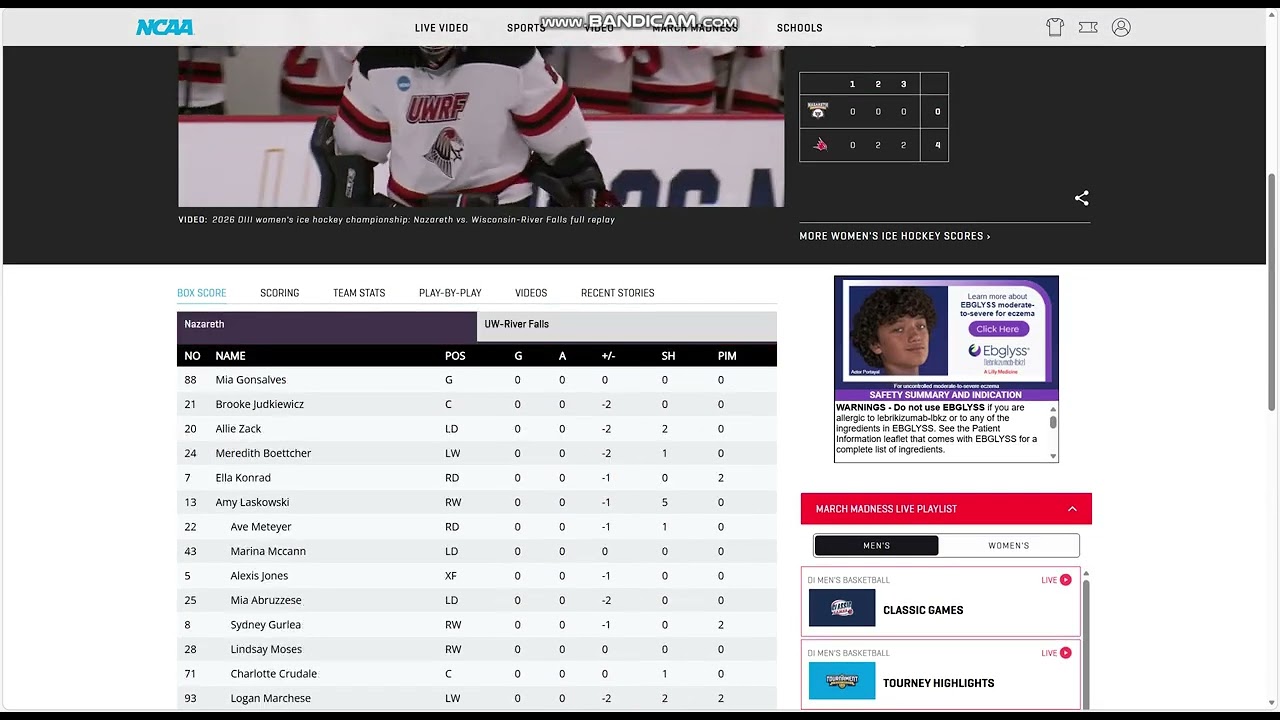Click the SH column header
Image resolution: width=1280 pixels, height=720 pixels.
(668, 356)
